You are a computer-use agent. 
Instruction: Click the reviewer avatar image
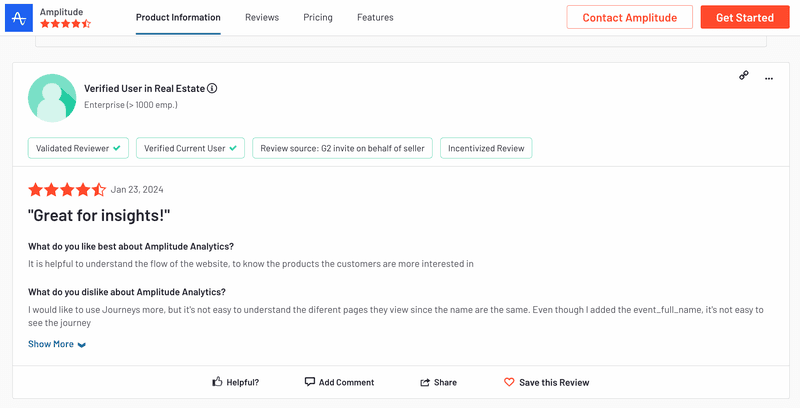tap(52, 97)
